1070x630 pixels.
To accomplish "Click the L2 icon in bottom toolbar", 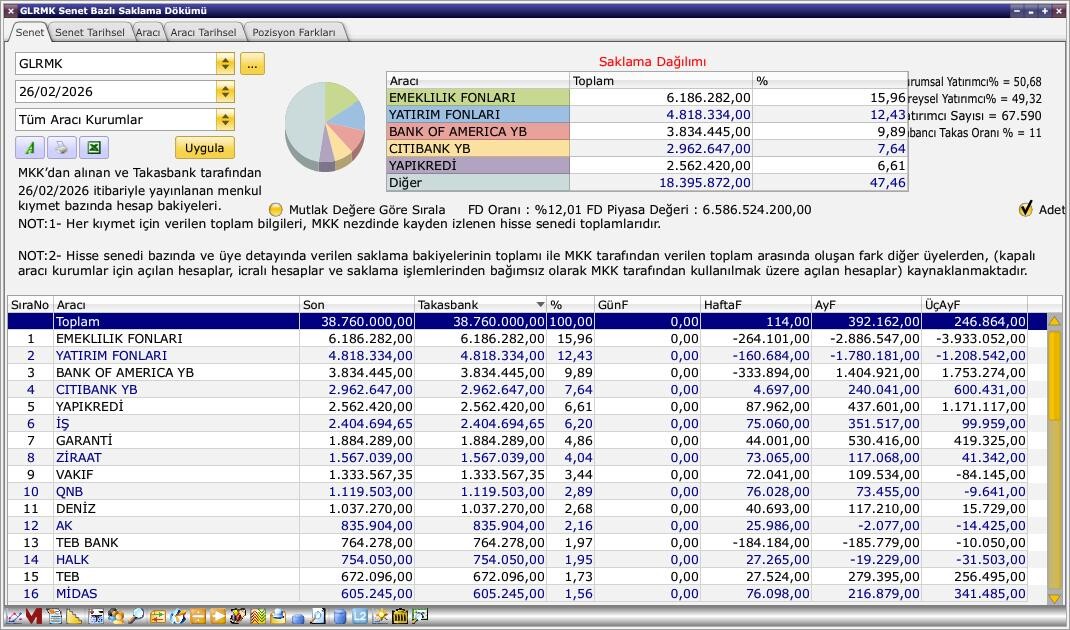I will [x=359, y=616].
